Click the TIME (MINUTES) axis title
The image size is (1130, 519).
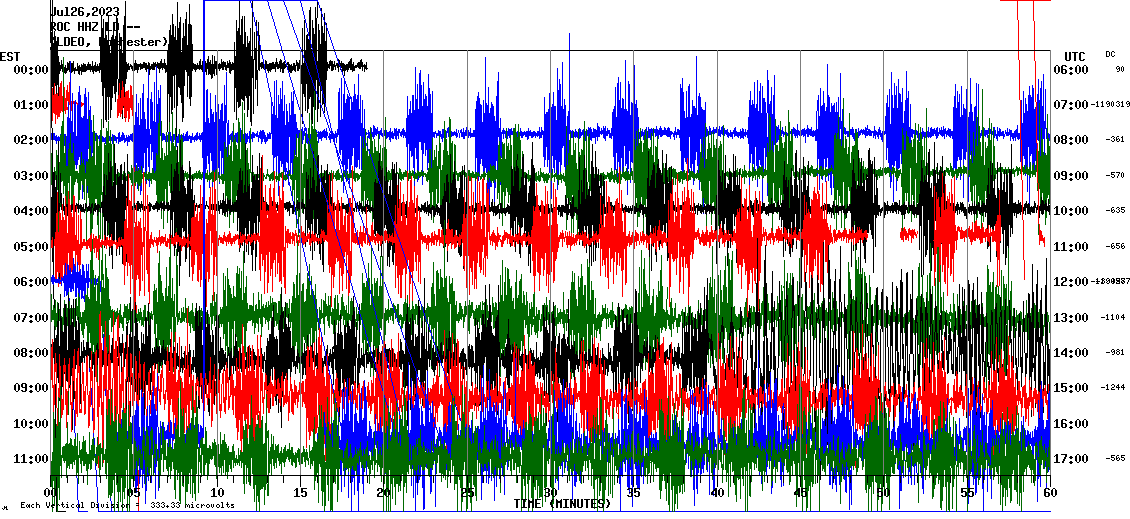562,504
